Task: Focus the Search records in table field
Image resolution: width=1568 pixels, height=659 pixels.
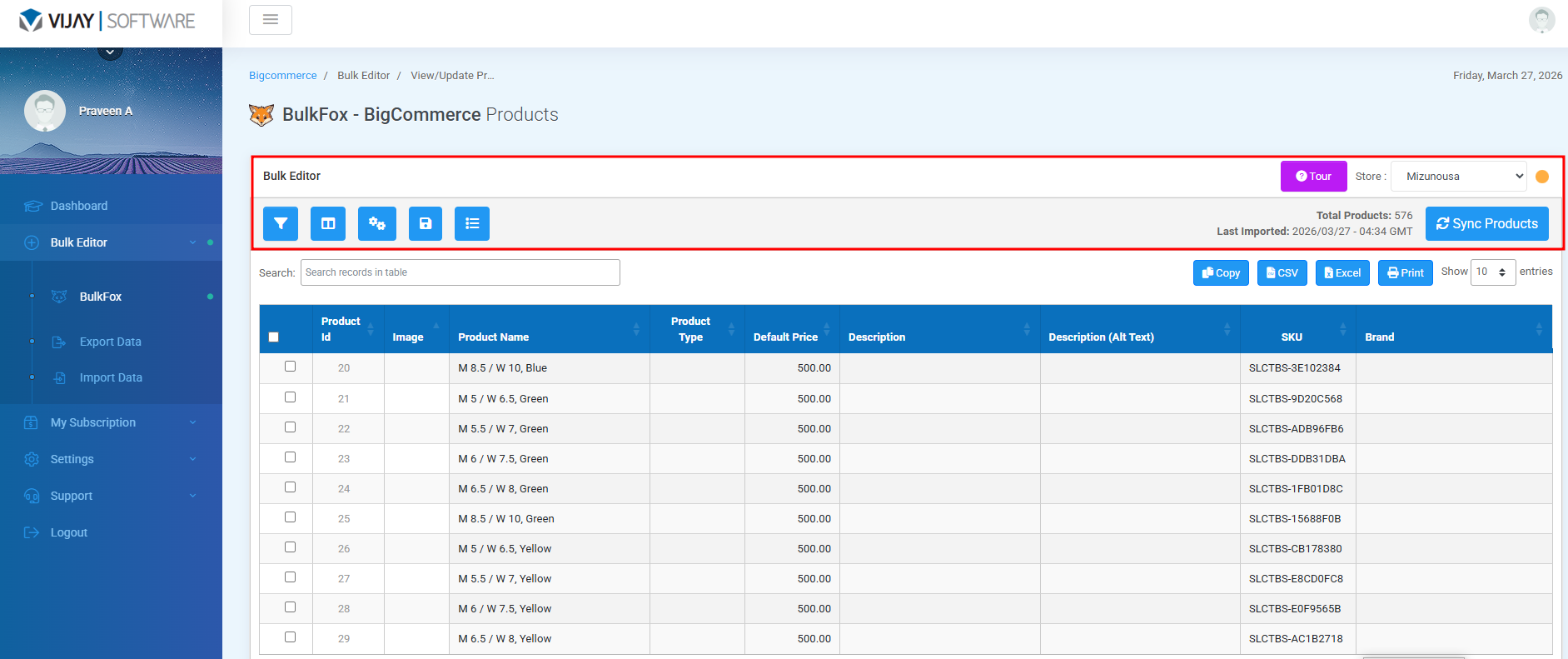Action: point(460,272)
